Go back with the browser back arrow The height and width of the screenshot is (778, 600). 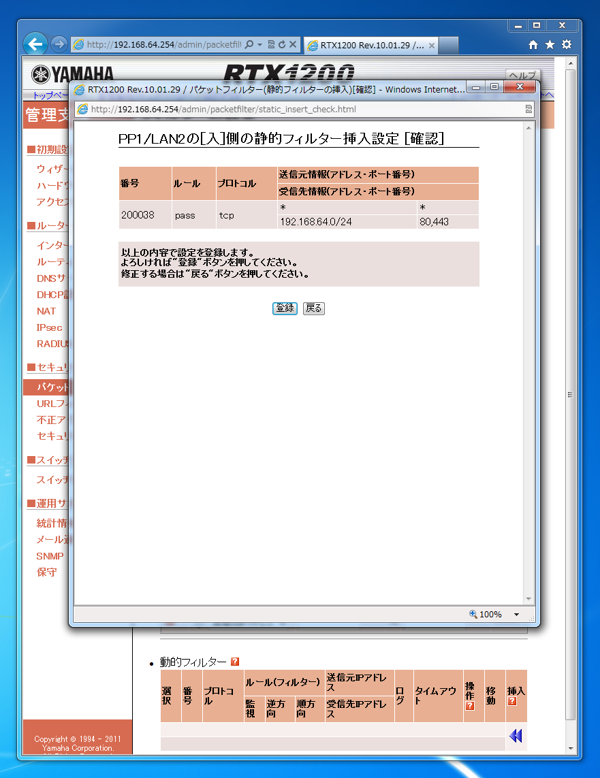(x=35, y=45)
